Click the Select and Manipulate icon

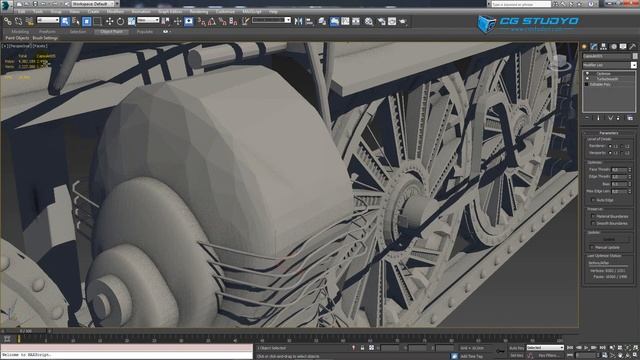tap(178, 21)
